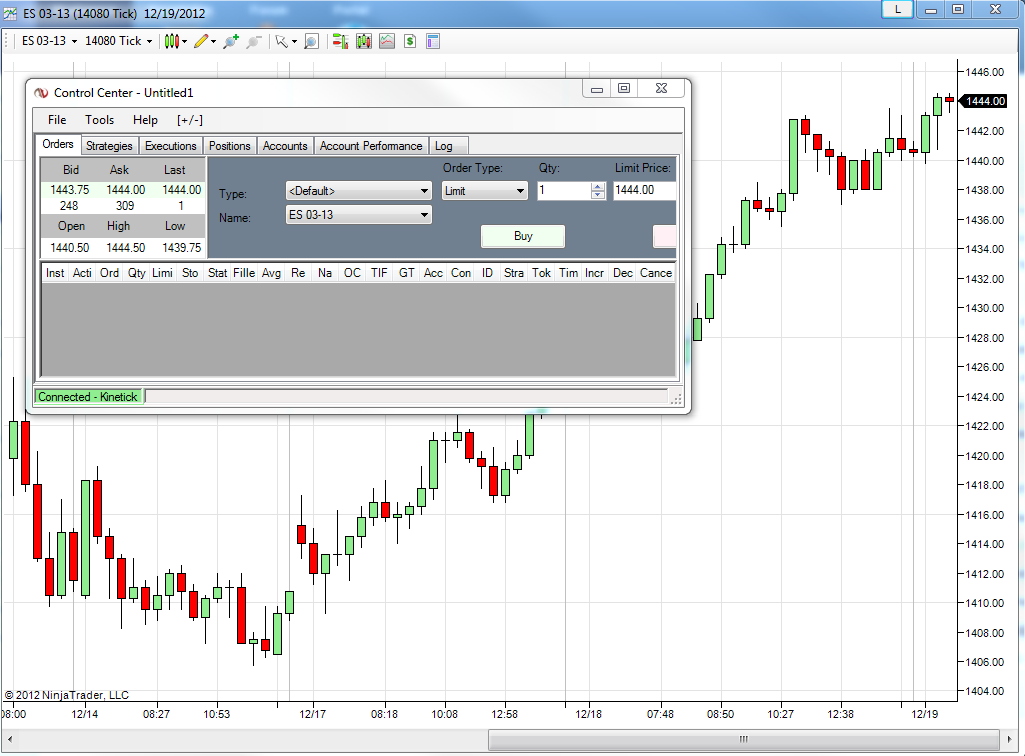The width and height of the screenshot is (1025, 756).
Task: Click the TIF column header
Action: pyautogui.click(x=379, y=273)
